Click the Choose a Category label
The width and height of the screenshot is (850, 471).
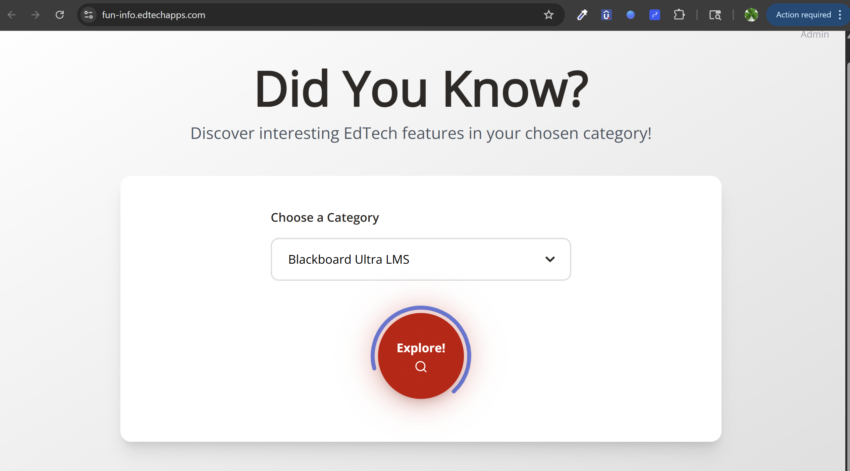coord(325,217)
